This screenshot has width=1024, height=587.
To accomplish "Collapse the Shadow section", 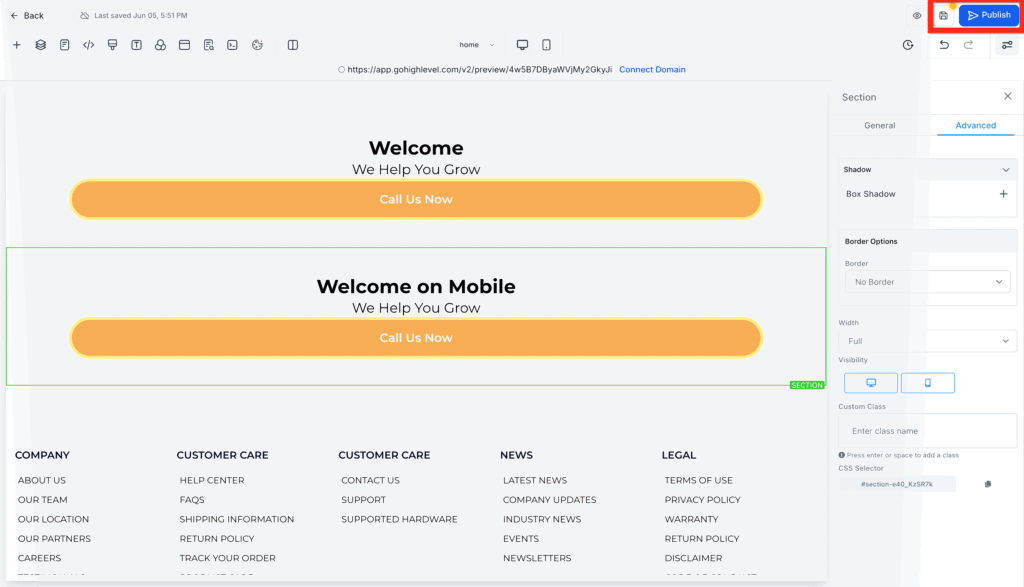I will 1005,170.
